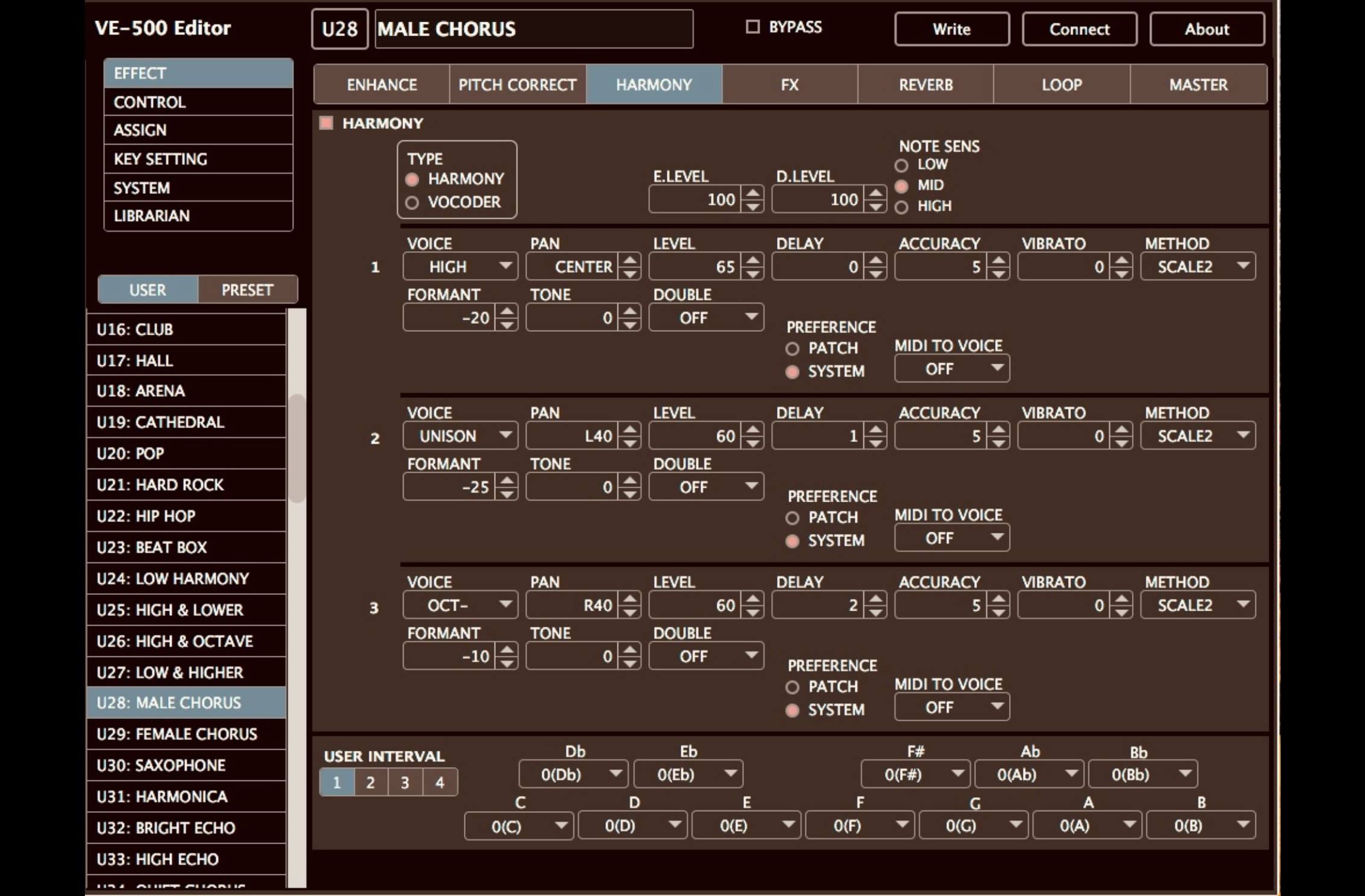Select user interval 2
This screenshot has width=1365, height=896.
pyautogui.click(x=370, y=782)
